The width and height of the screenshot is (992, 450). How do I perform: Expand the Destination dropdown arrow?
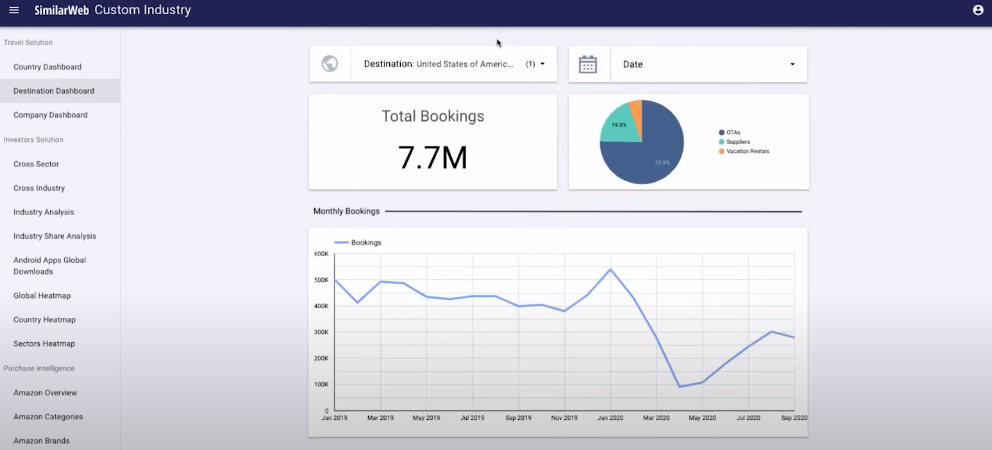tap(542, 64)
